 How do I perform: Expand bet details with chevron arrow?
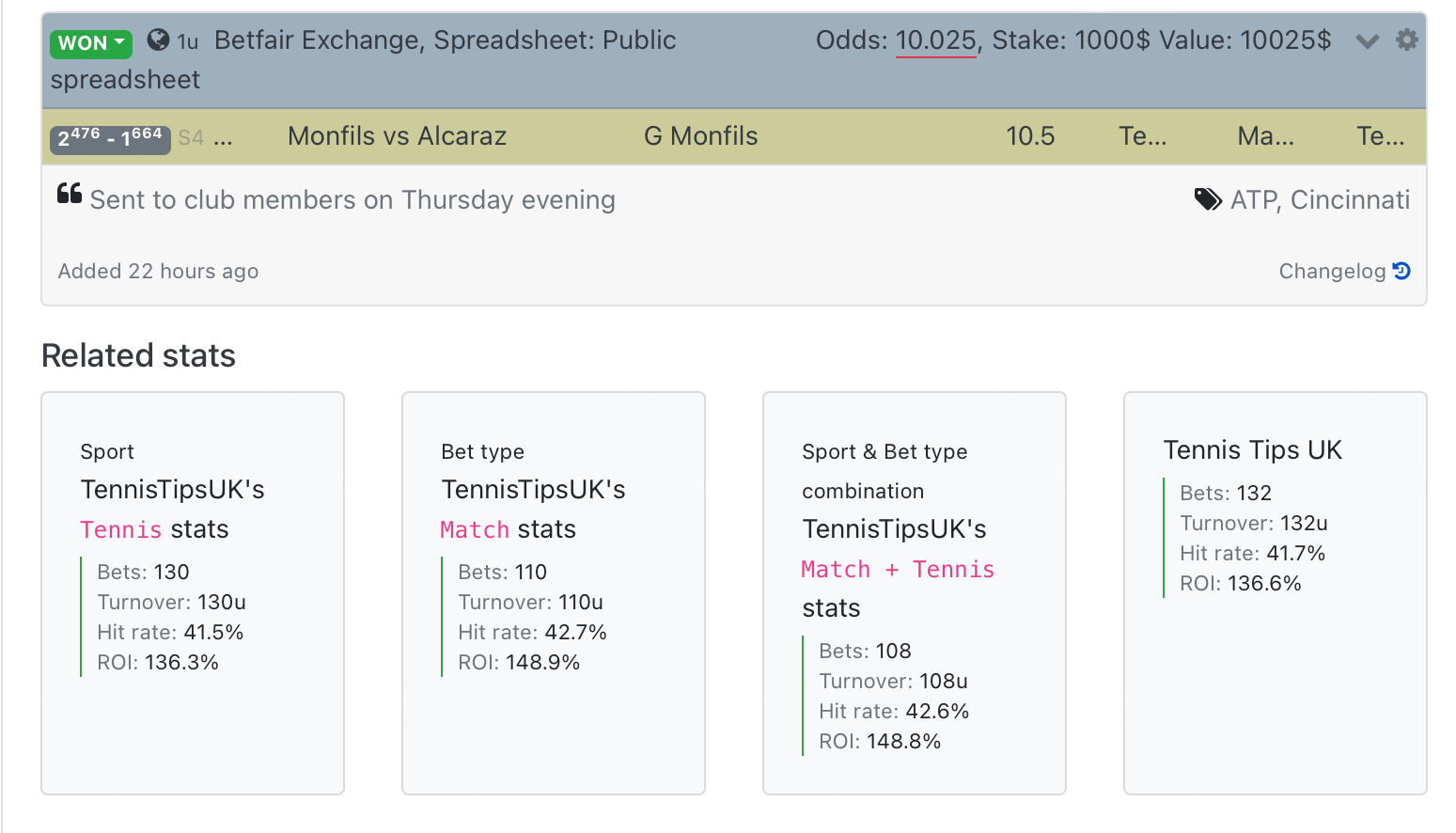click(x=1368, y=40)
